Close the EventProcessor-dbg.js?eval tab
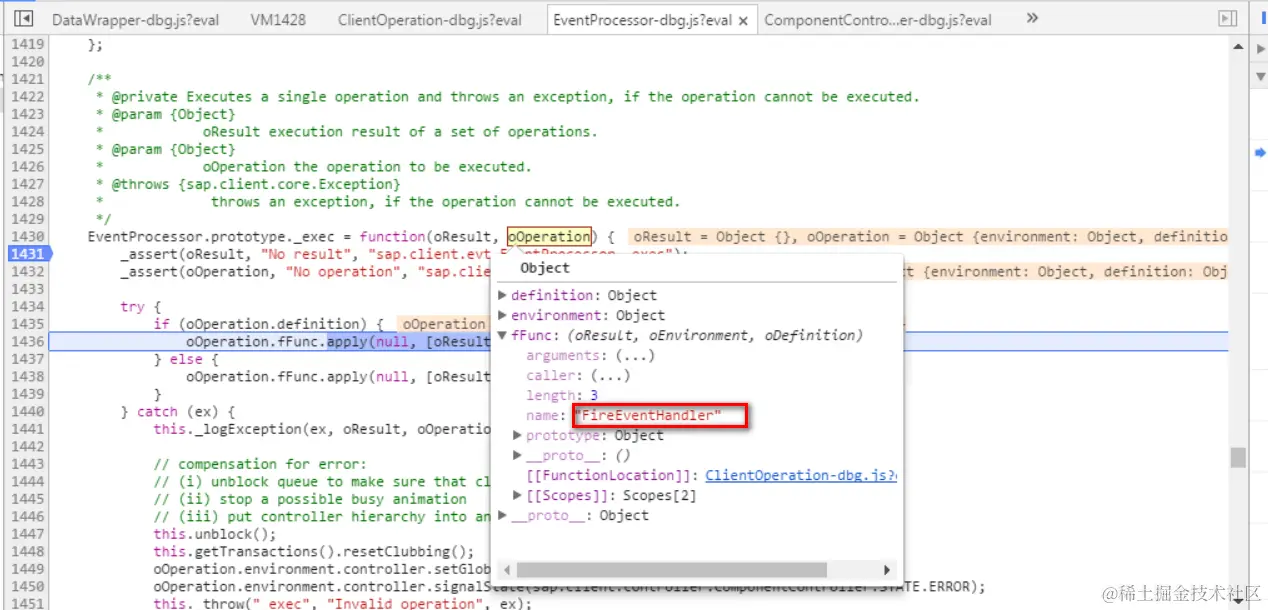1268x610 pixels. click(743, 20)
